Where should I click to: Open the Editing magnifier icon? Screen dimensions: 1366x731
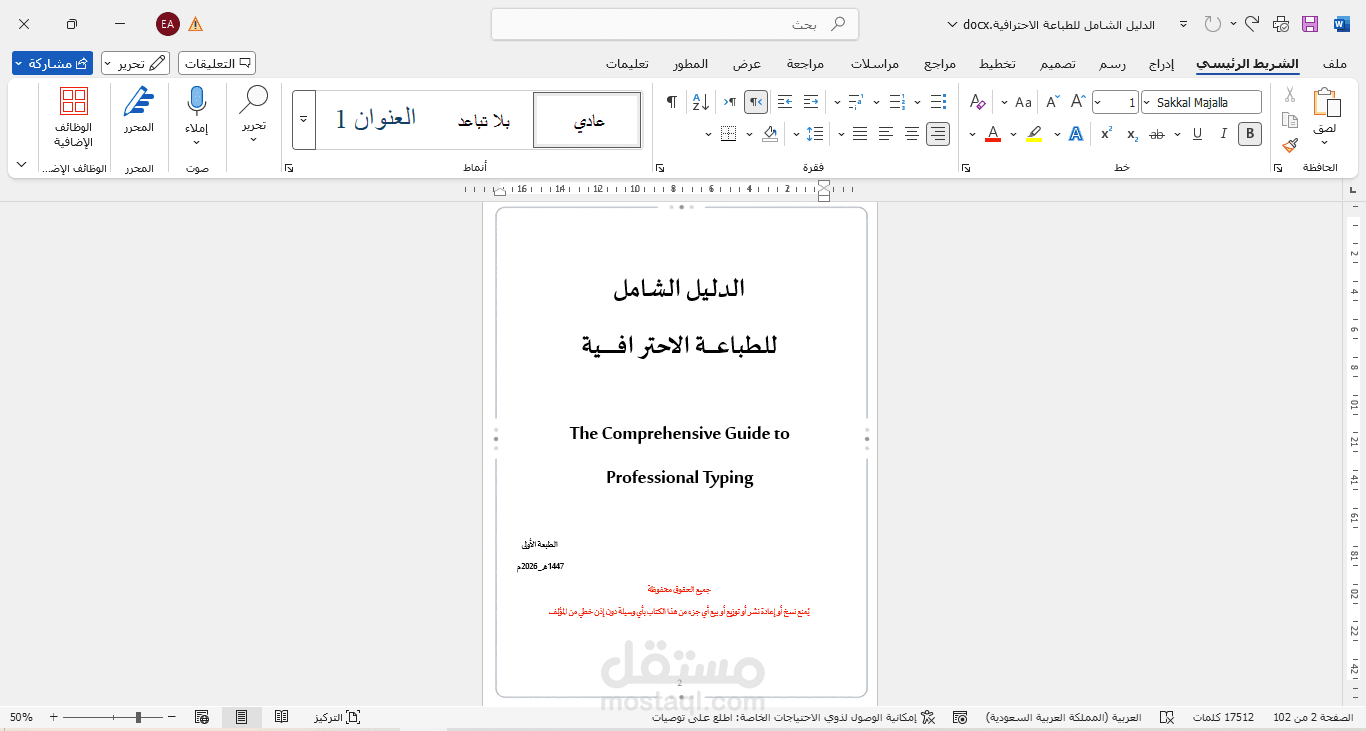click(x=254, y=99)
